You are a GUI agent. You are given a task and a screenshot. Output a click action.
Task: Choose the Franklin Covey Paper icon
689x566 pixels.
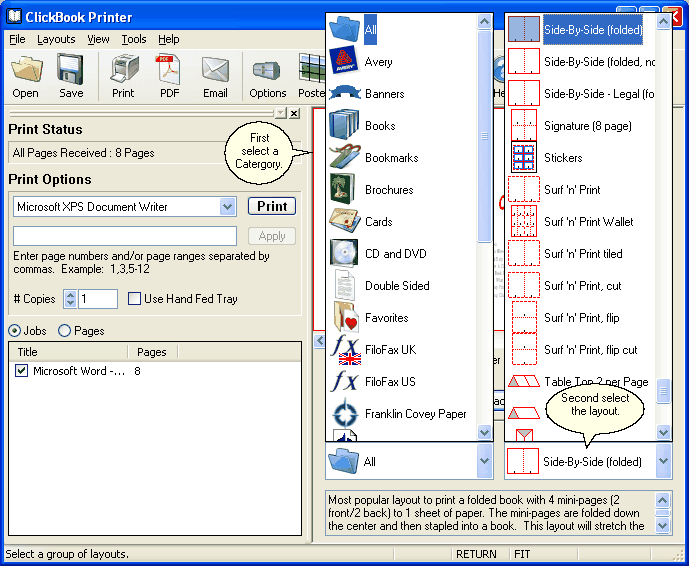[x=345, y=414]
